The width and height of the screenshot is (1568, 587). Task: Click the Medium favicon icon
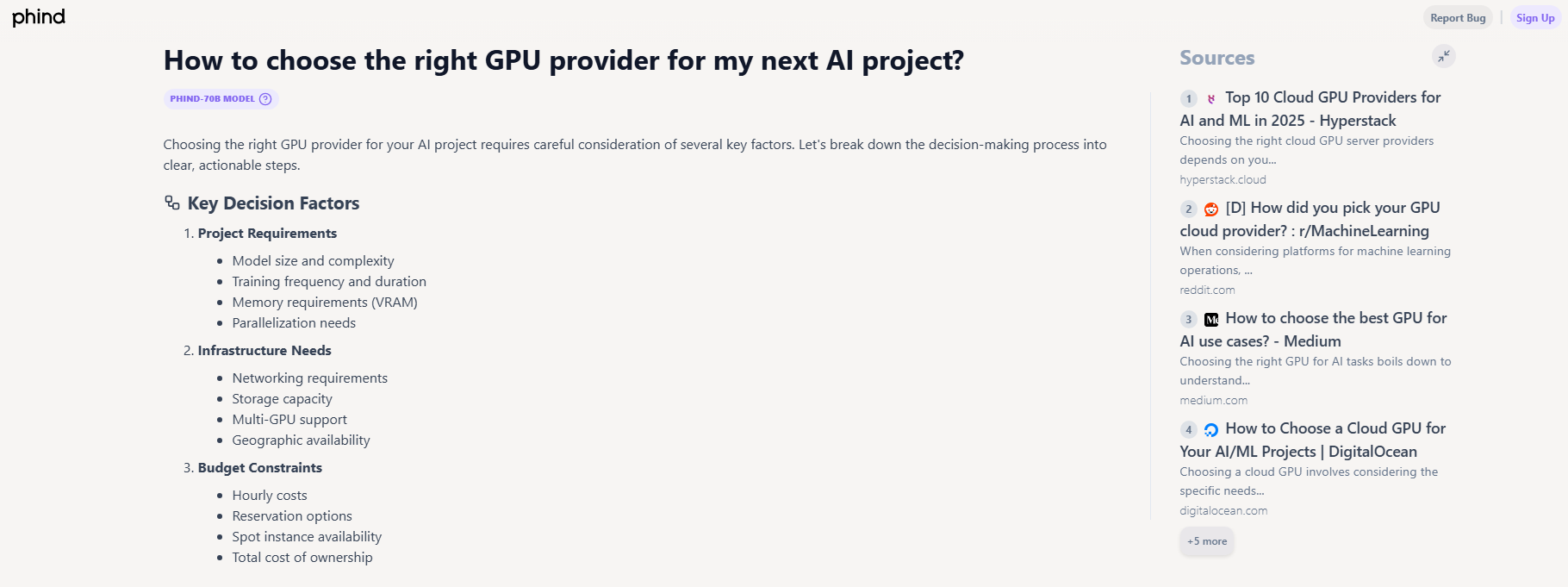(x=1211, y=320)
